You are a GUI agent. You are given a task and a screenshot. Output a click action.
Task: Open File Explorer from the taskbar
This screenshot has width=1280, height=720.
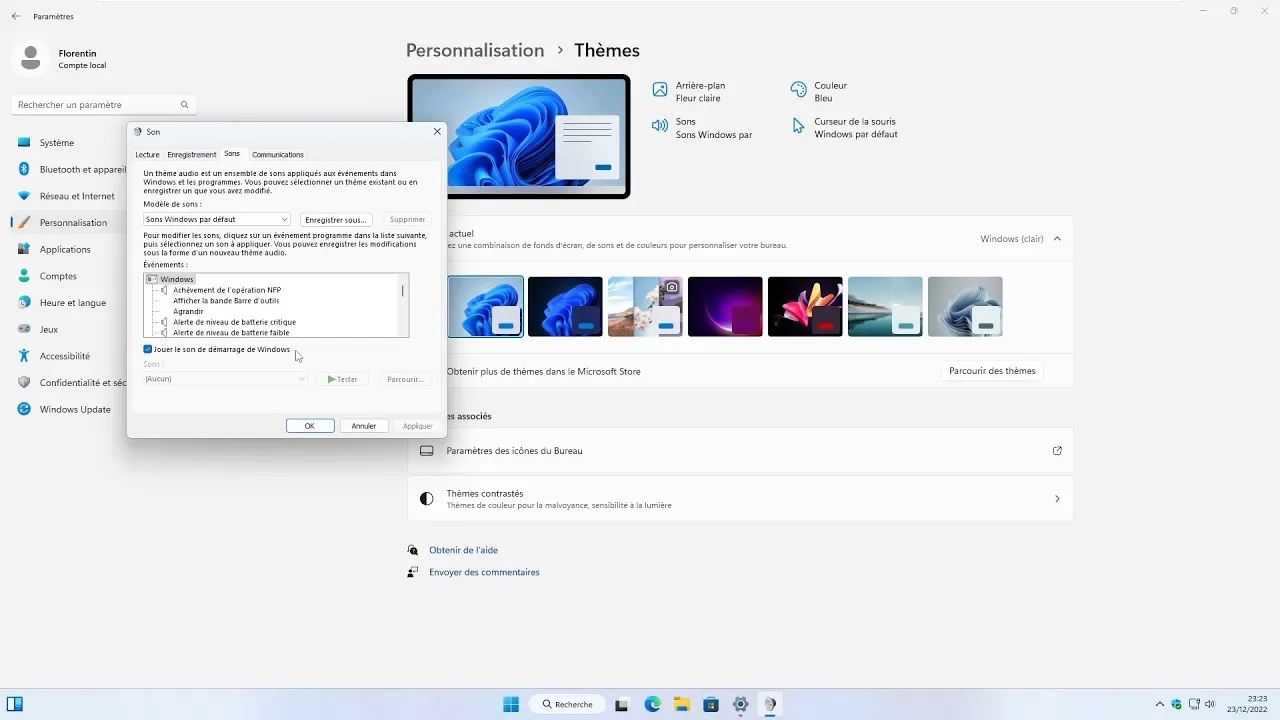(682, 704)
